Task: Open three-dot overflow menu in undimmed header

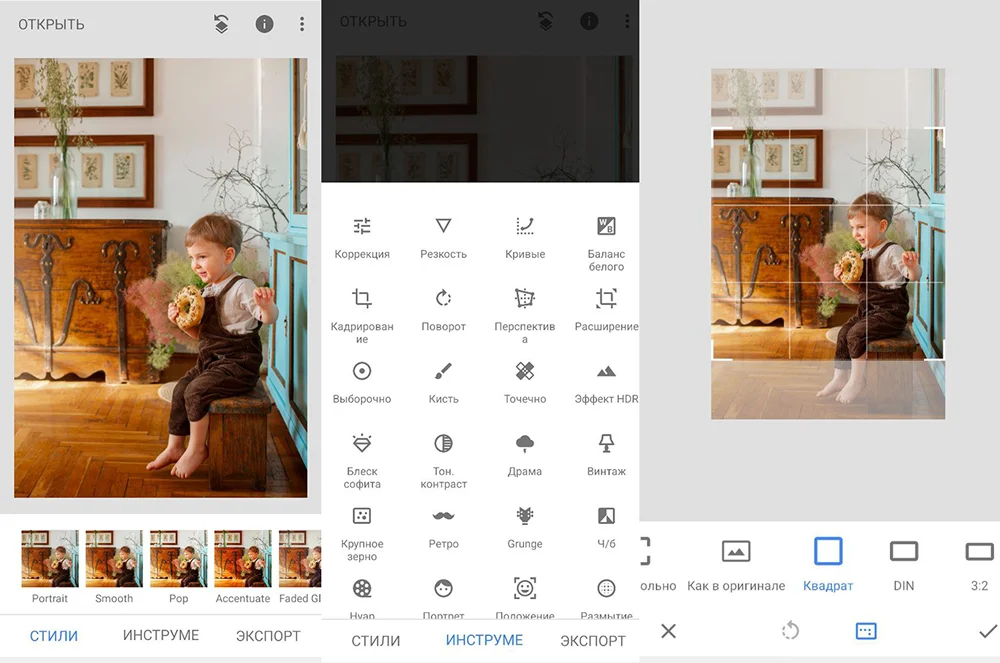Action: click(302, 24)
